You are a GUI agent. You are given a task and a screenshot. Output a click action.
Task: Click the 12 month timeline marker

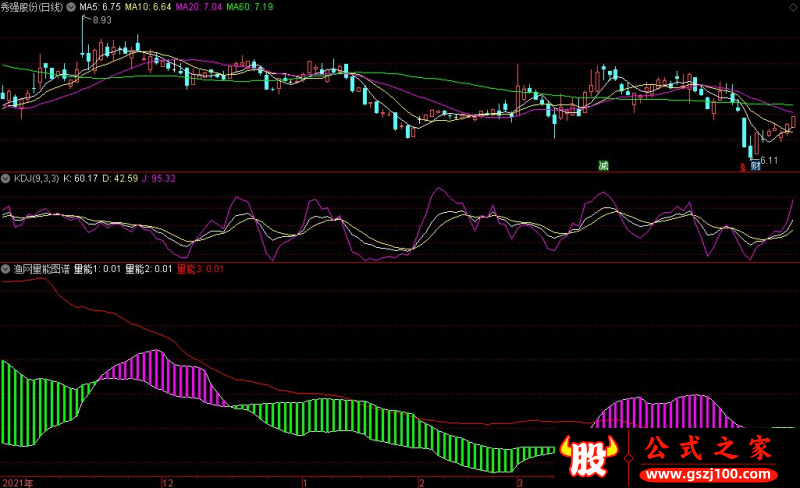168,483
